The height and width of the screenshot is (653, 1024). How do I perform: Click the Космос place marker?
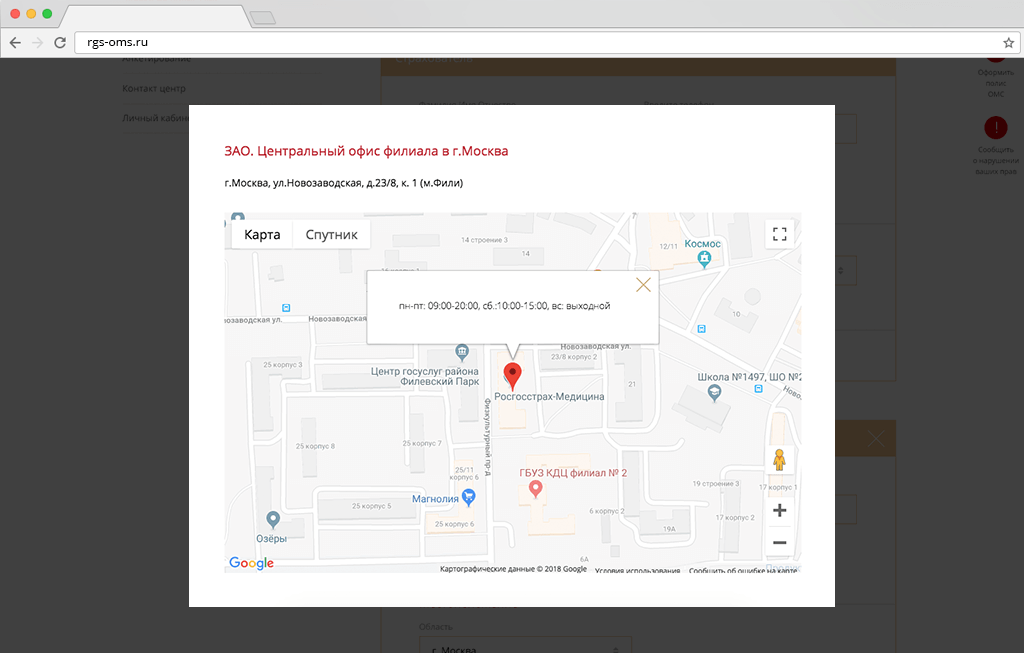tap(704, 260)
